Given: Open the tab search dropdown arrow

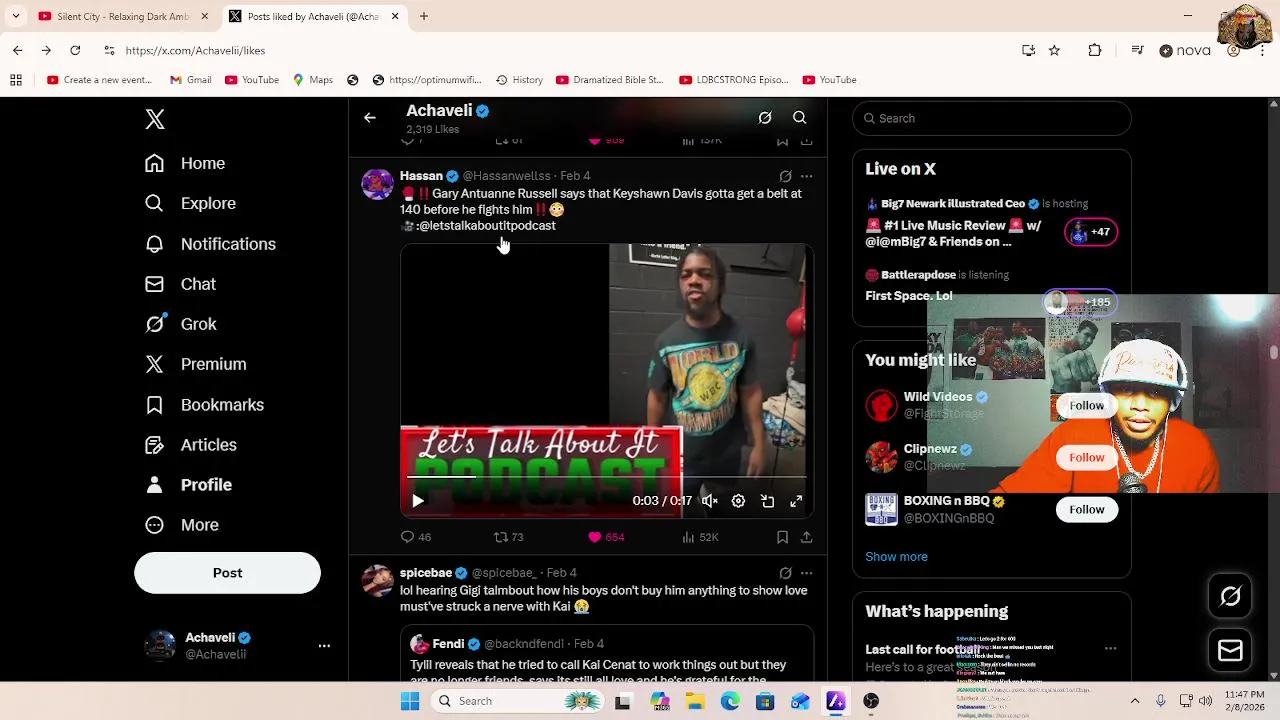Looking at the screenshot, I should tap(15, 16).
